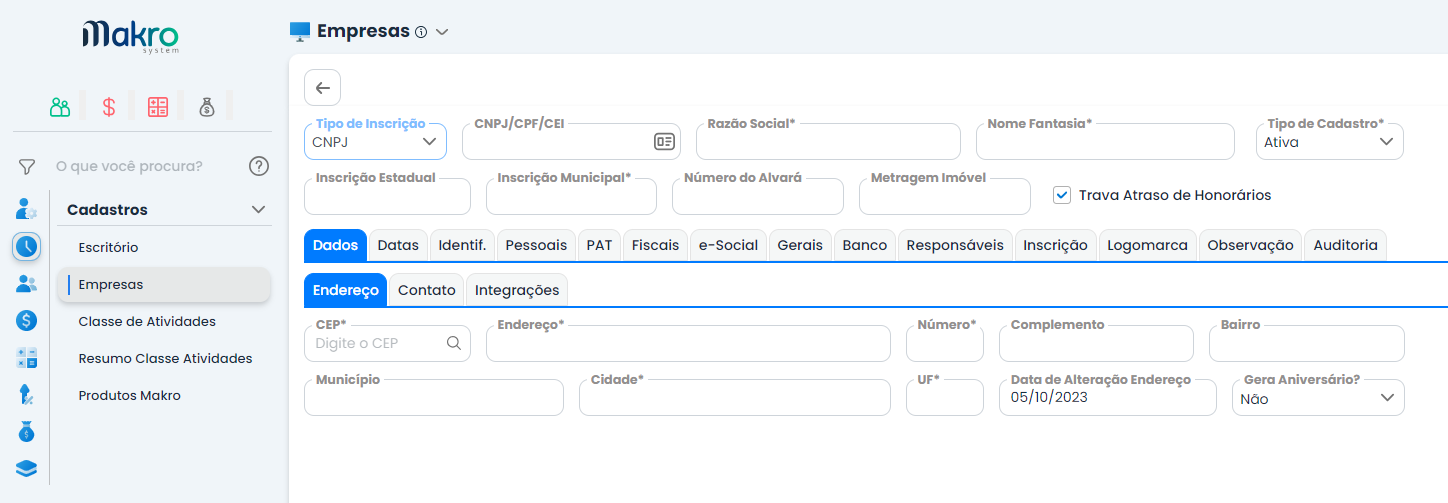Switch to the Datas tab
The image size is (1448, 503).
tap(398, 245)
